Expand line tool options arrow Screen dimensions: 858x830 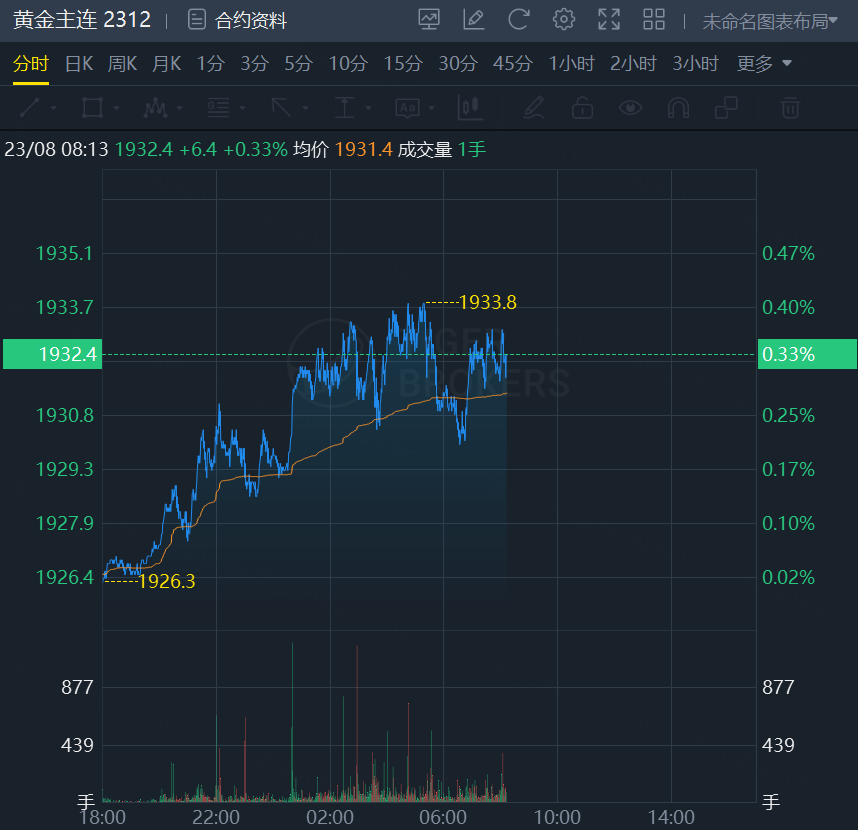coord(54,108)
